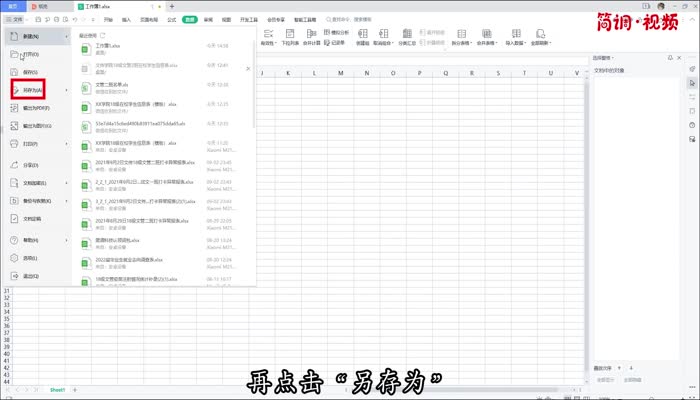Click the 输出为PDF icon
Image resolution: width=700 pixels, height=400 pixels.
[x=11, y=108]
